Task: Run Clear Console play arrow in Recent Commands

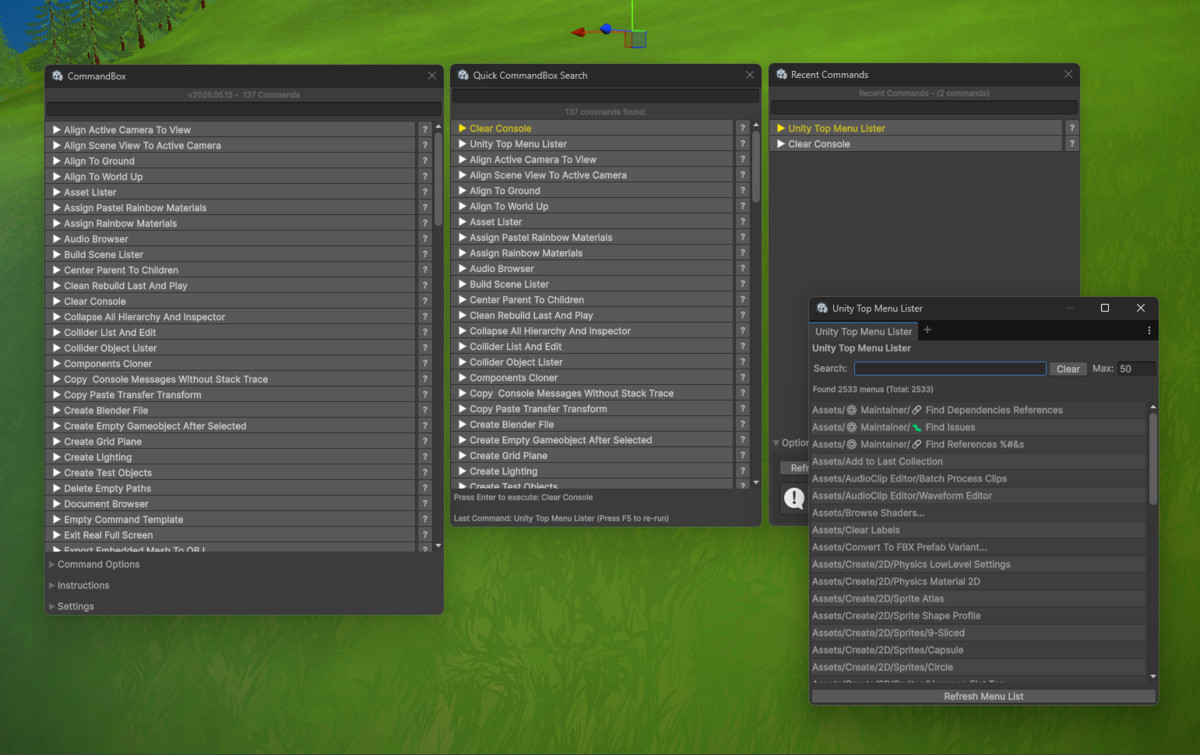Action: pyautogui.click(x=781, y=144)
